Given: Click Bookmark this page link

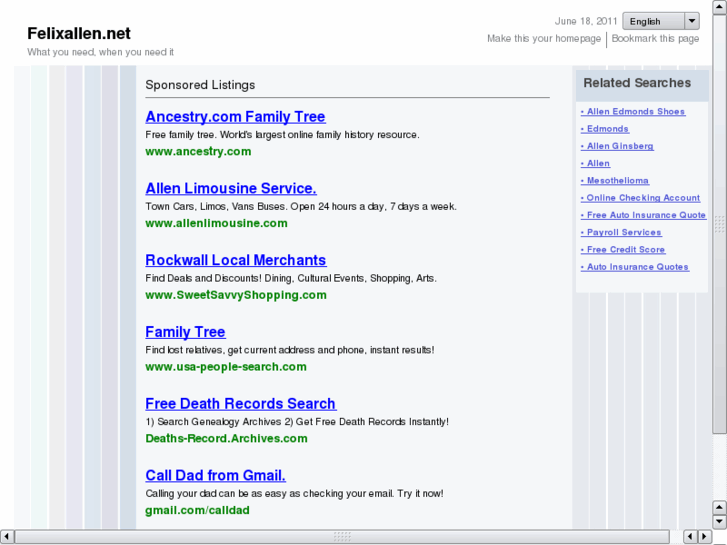Looking at the screenshot, I should click(x=655, y=38).
